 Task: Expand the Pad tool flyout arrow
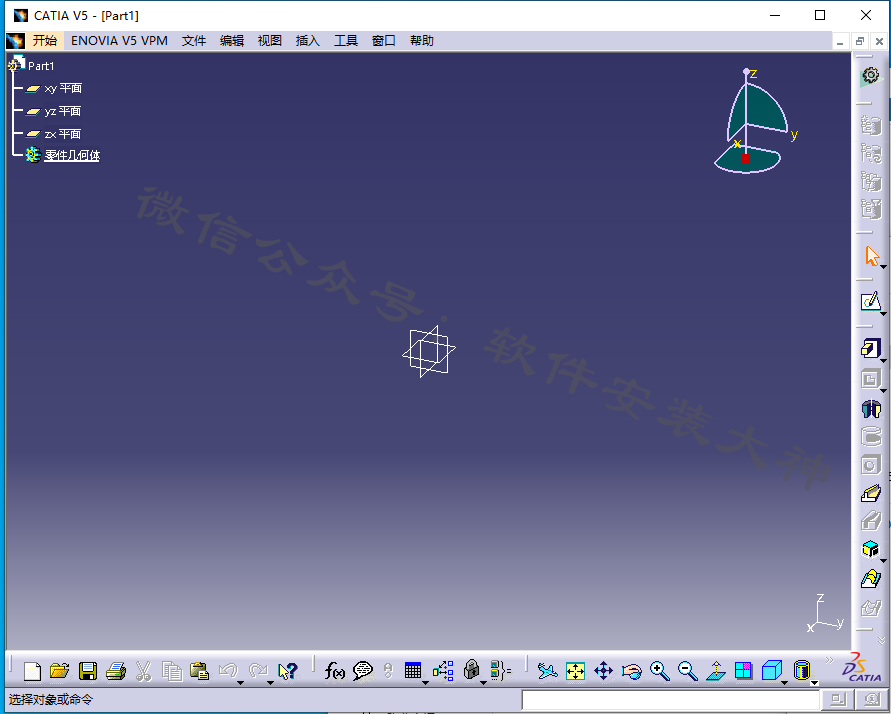(x=883, y=360)
